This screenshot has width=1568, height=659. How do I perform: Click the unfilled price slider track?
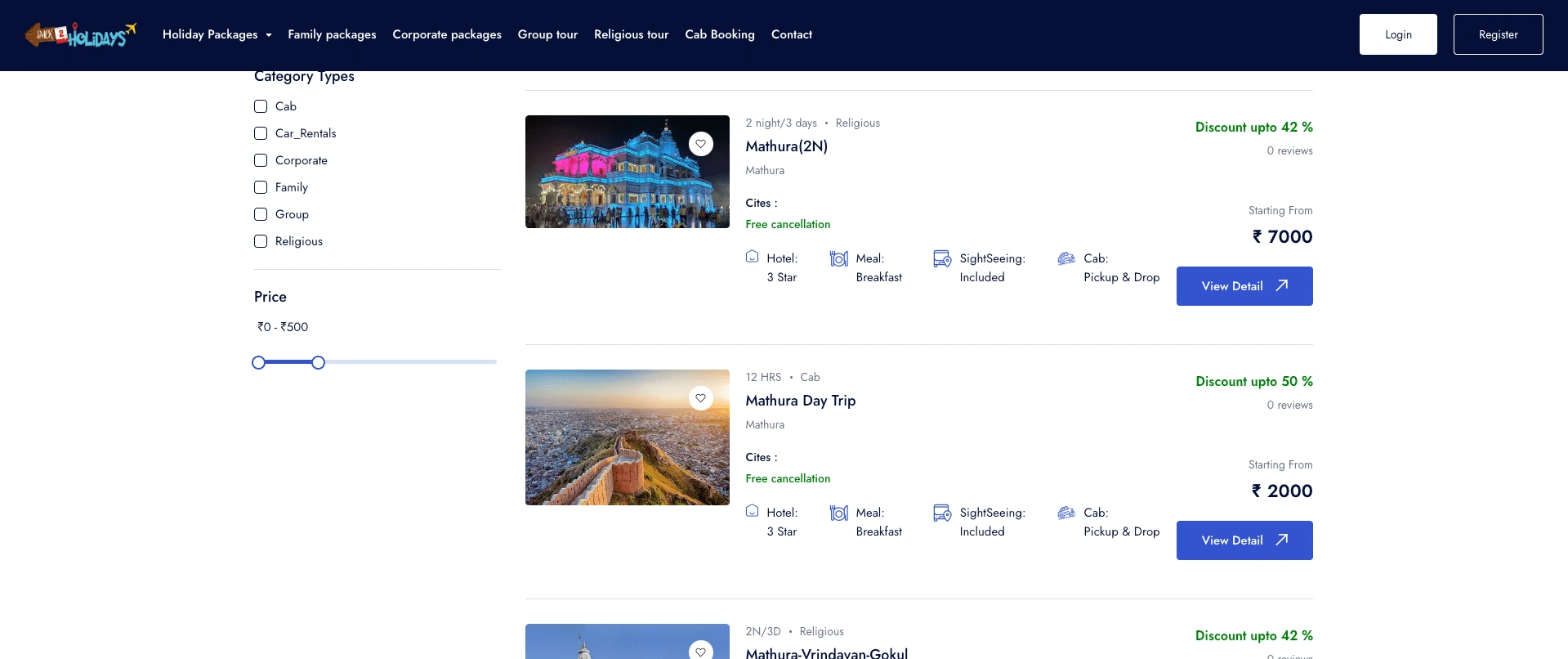pyautogui.click(x=411, y=361)
